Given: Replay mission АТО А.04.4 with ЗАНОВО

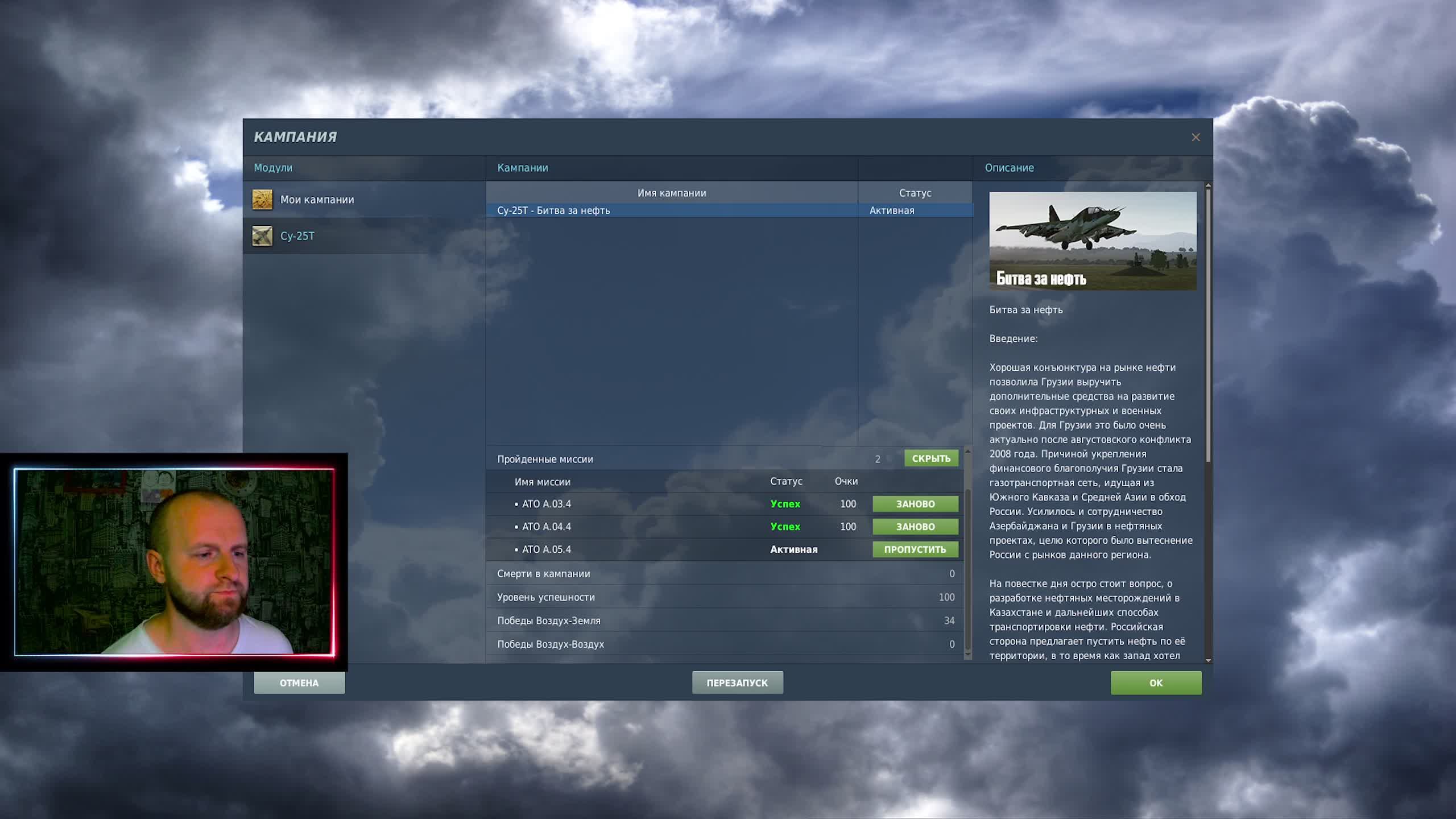Looking at the screenshot, I should click(x=915, y=527).
